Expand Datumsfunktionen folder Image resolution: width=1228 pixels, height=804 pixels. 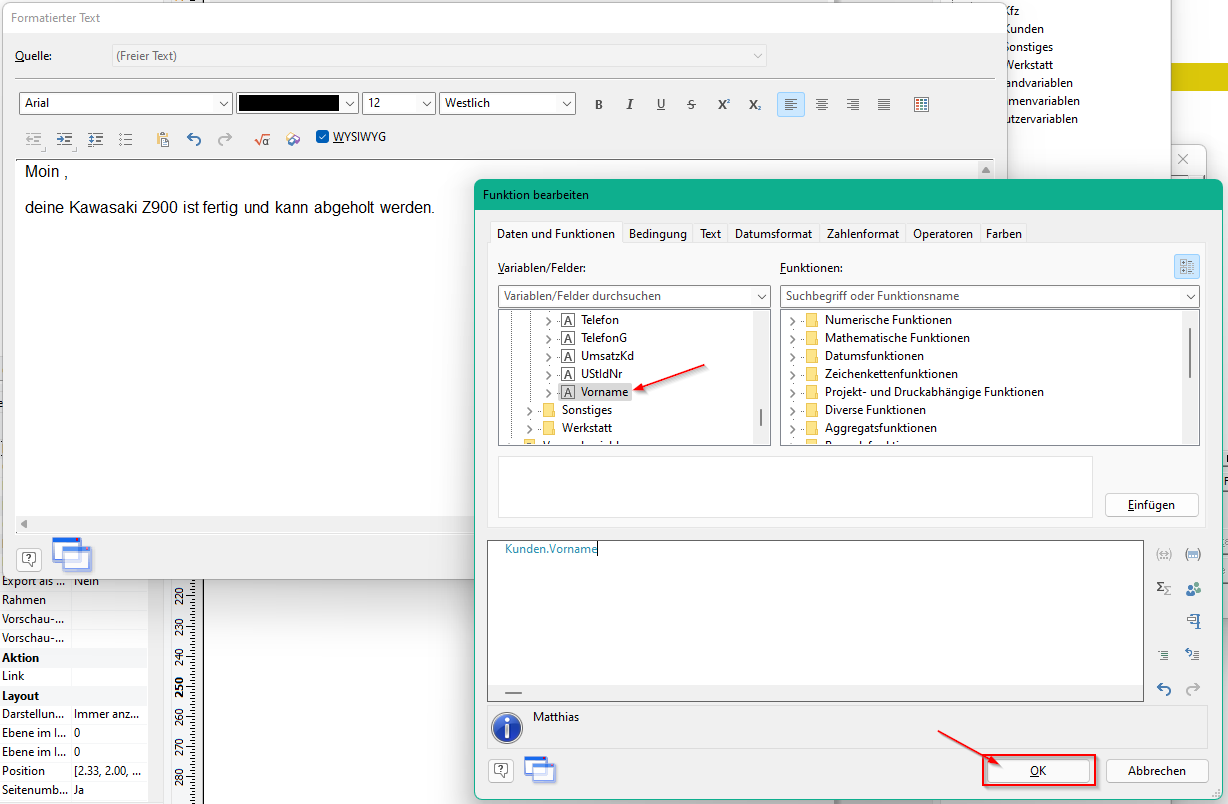tap(792, 356)
